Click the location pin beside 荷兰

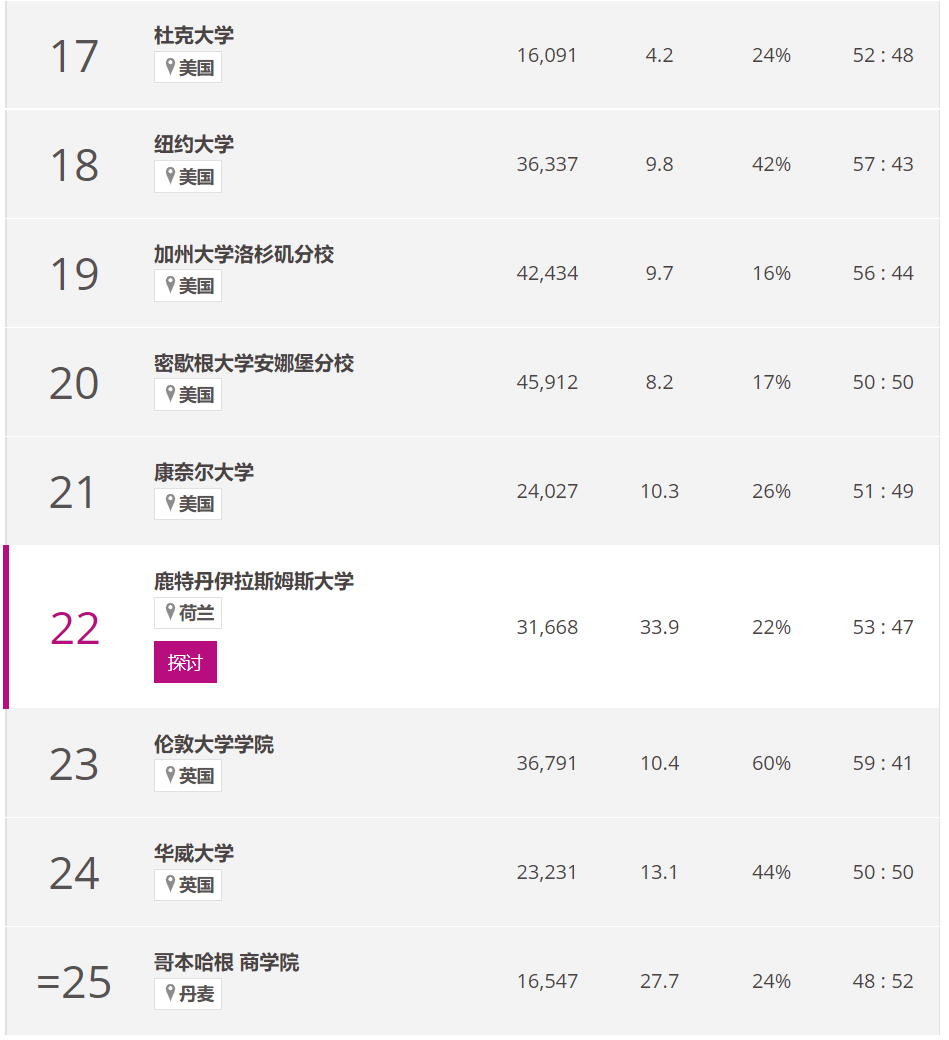[x=170, y=612]
